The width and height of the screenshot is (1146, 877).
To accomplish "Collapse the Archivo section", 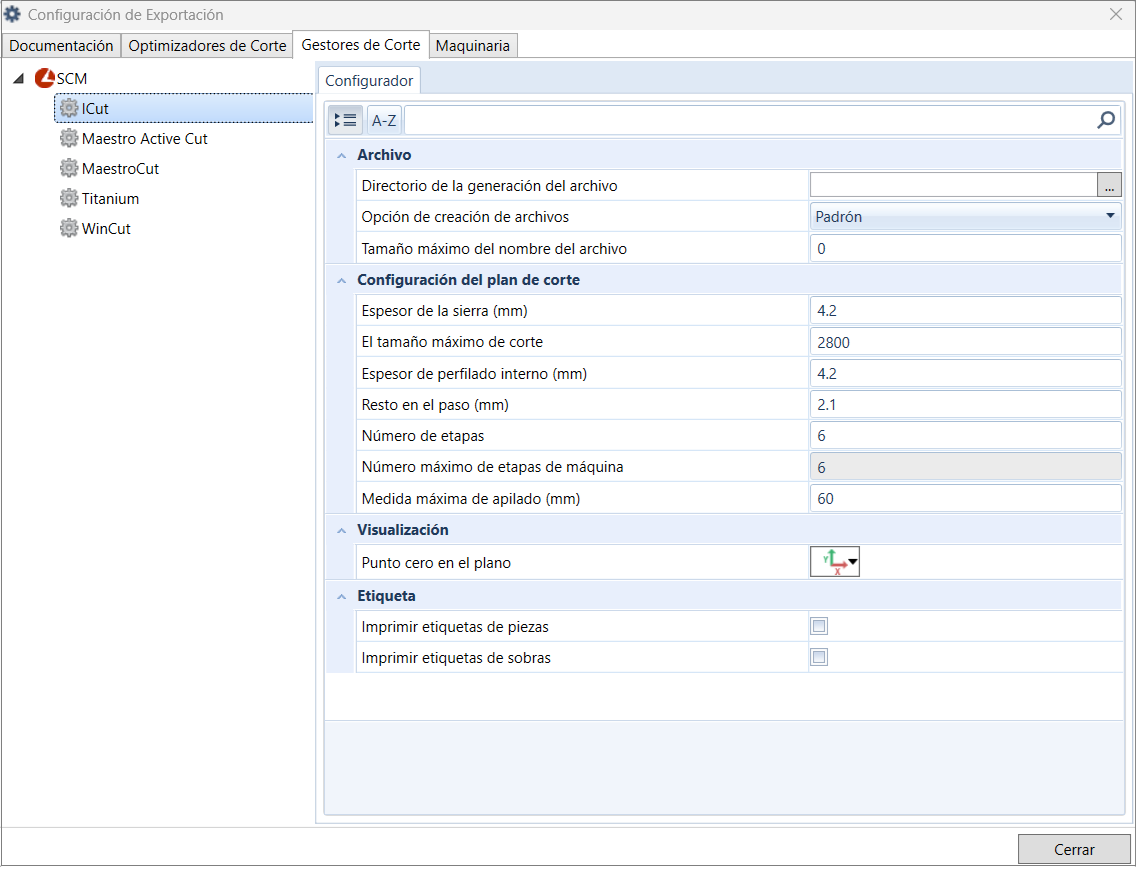I will (x=341, y=156).
